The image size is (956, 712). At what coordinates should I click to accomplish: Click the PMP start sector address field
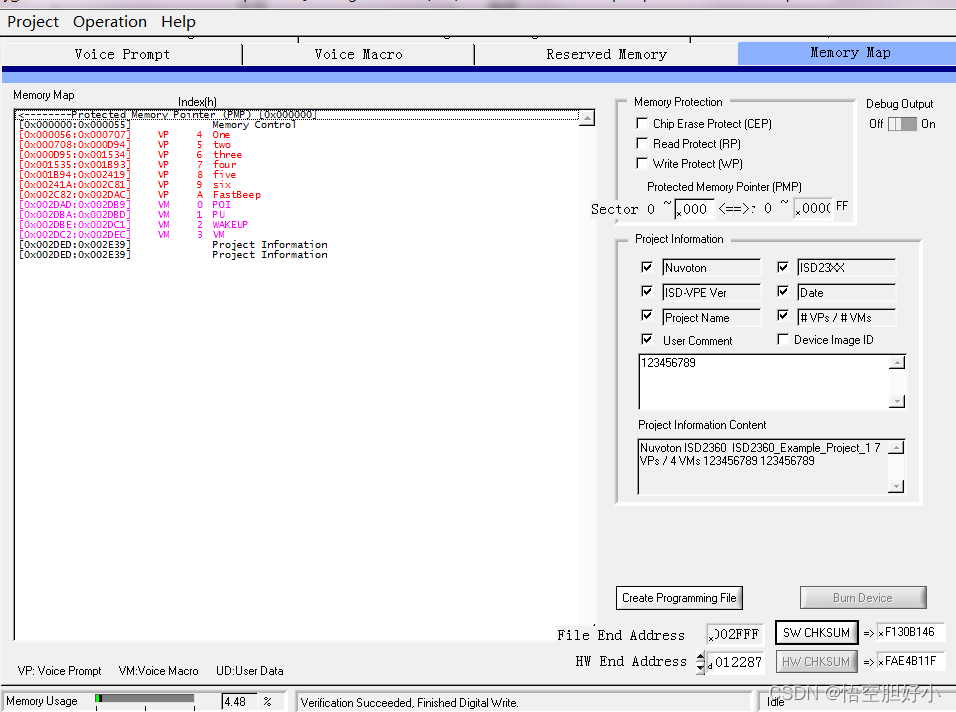pos(694,209)
